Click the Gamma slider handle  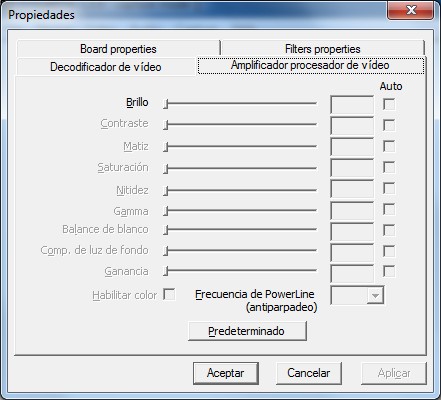click(166, 211)
